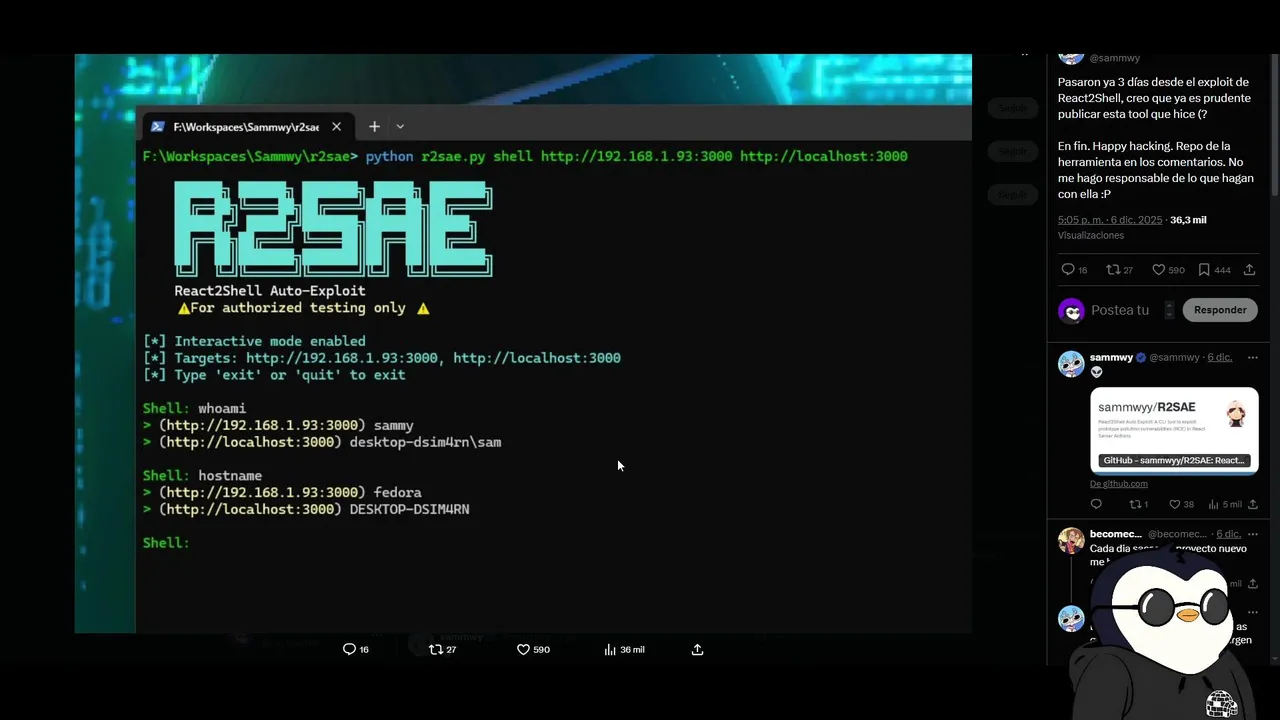1280x720 pixels.
Task: Open view stats showing 36 mil below image
Action: tap(624, 649)
